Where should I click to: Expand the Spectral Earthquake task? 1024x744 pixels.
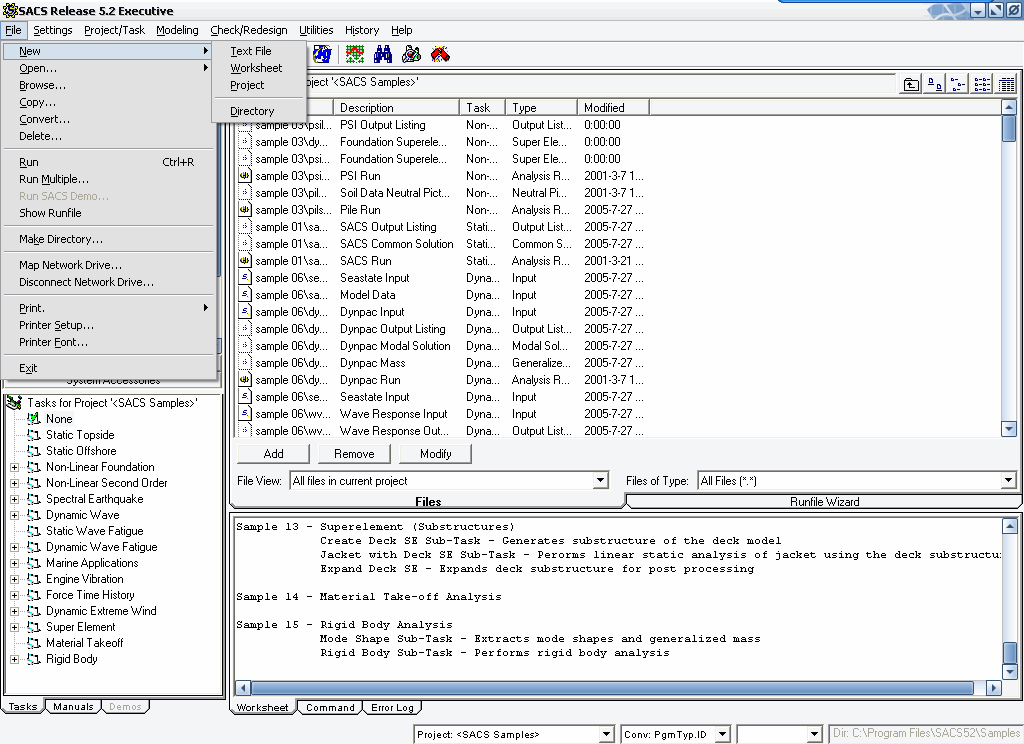tap(14, 499)
